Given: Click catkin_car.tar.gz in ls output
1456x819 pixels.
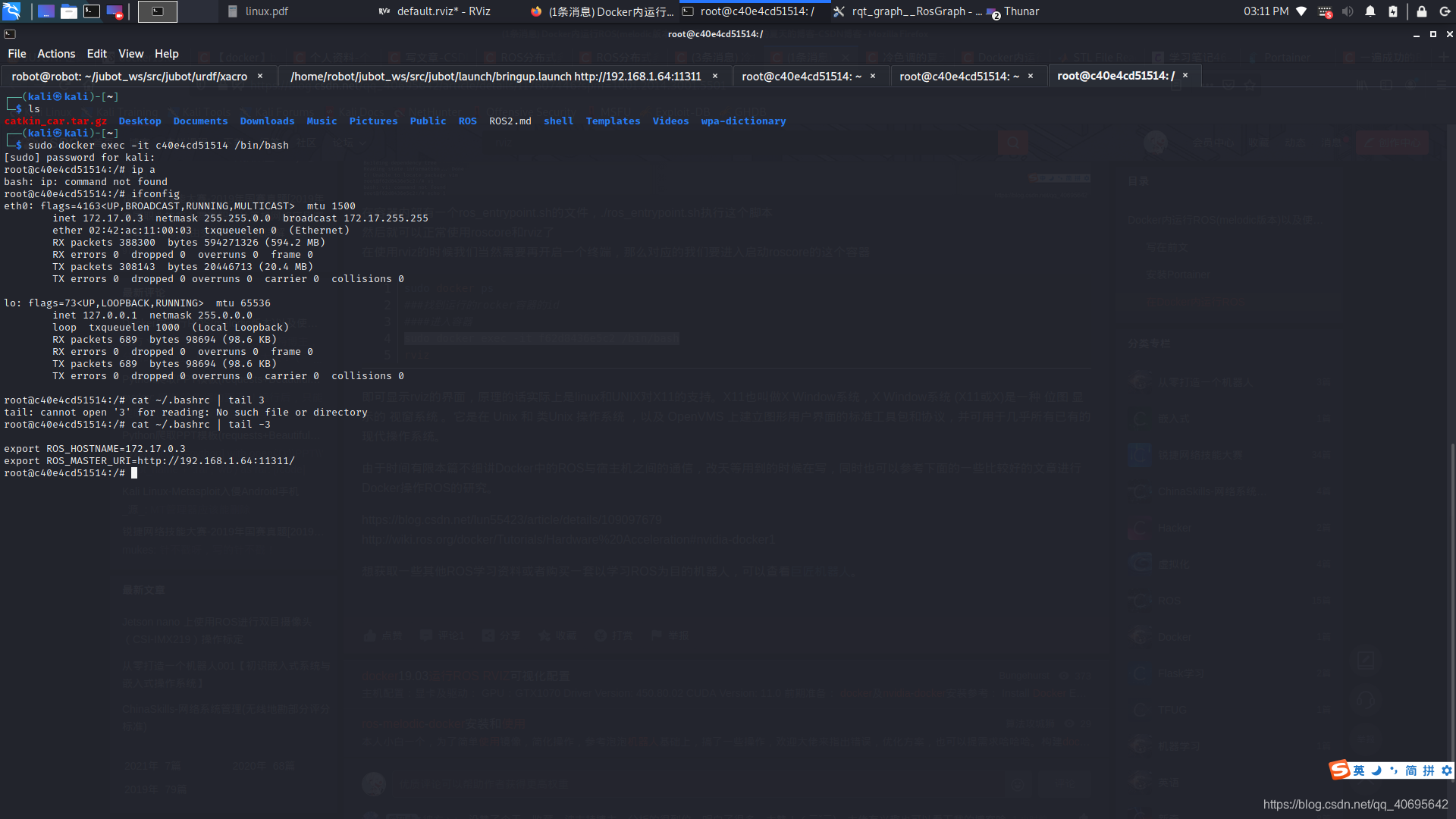Looking at the screenshot, I should pyautogui.click(x=55, y=121).
